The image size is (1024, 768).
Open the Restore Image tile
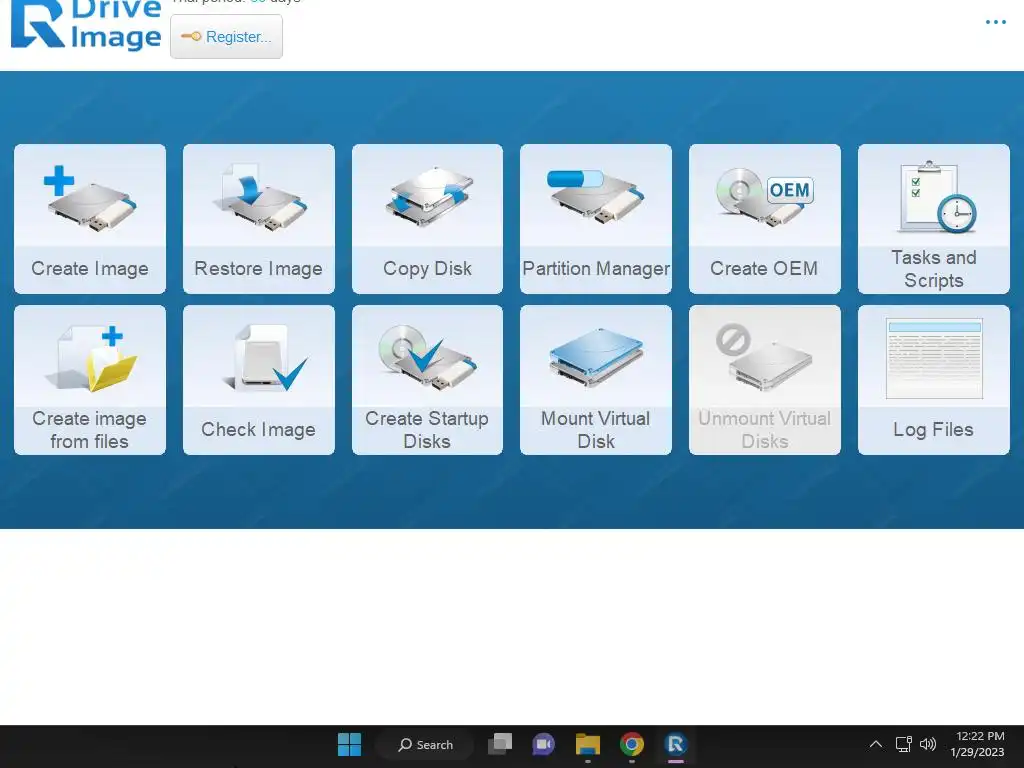tap(259, 219)
